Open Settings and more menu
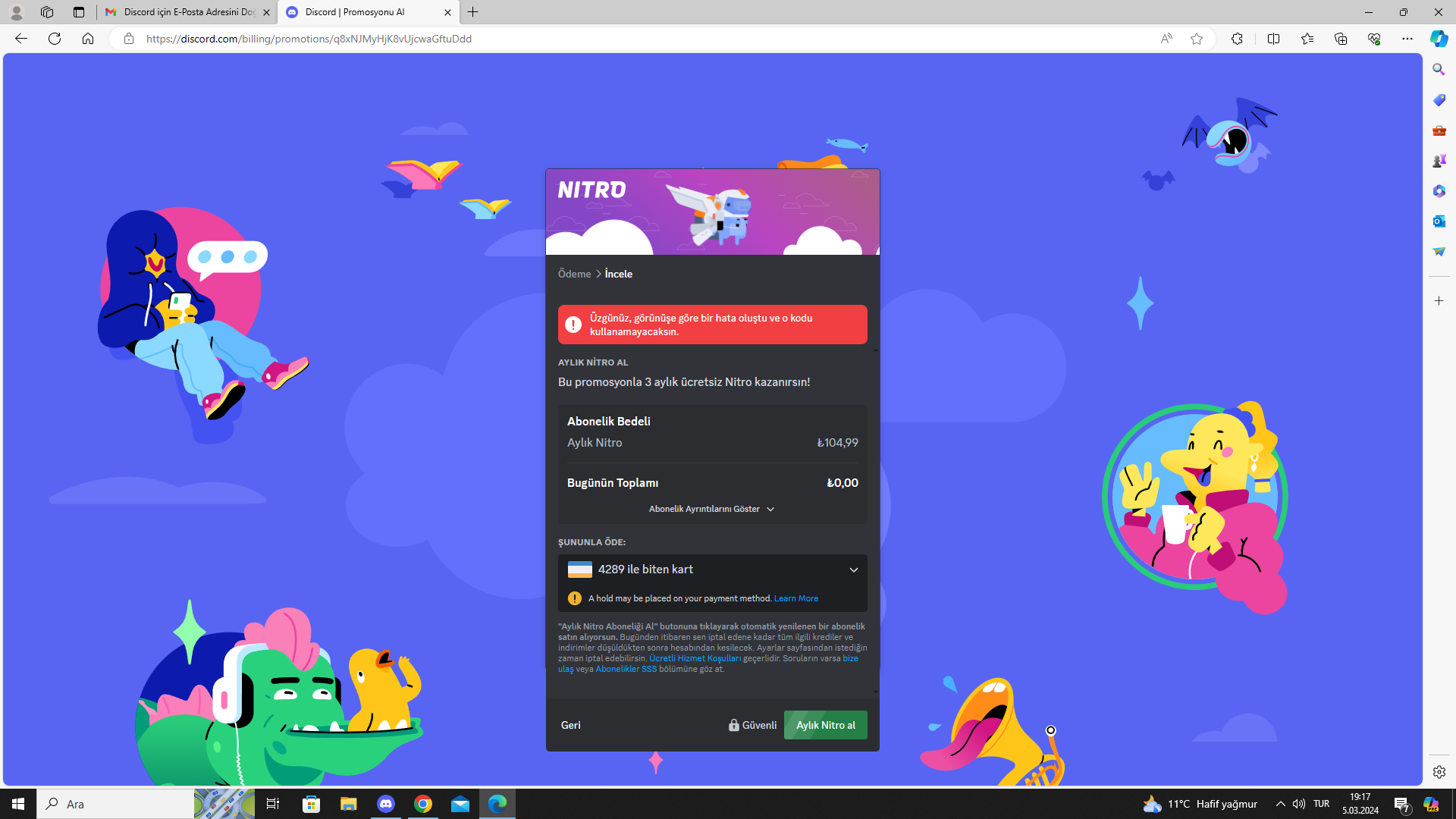 coord(1407,39)
